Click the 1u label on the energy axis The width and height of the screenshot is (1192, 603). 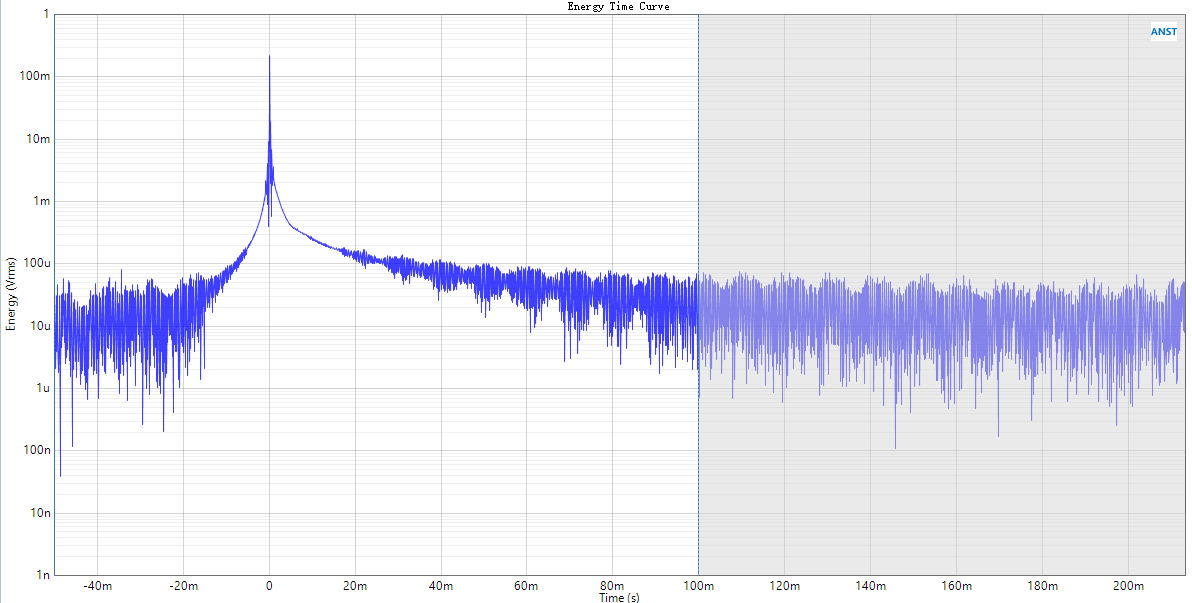point(43,389)
